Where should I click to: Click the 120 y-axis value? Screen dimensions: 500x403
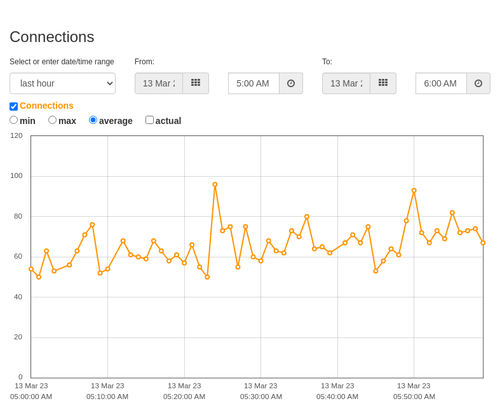pyautogui.click(x=16, y=136)
